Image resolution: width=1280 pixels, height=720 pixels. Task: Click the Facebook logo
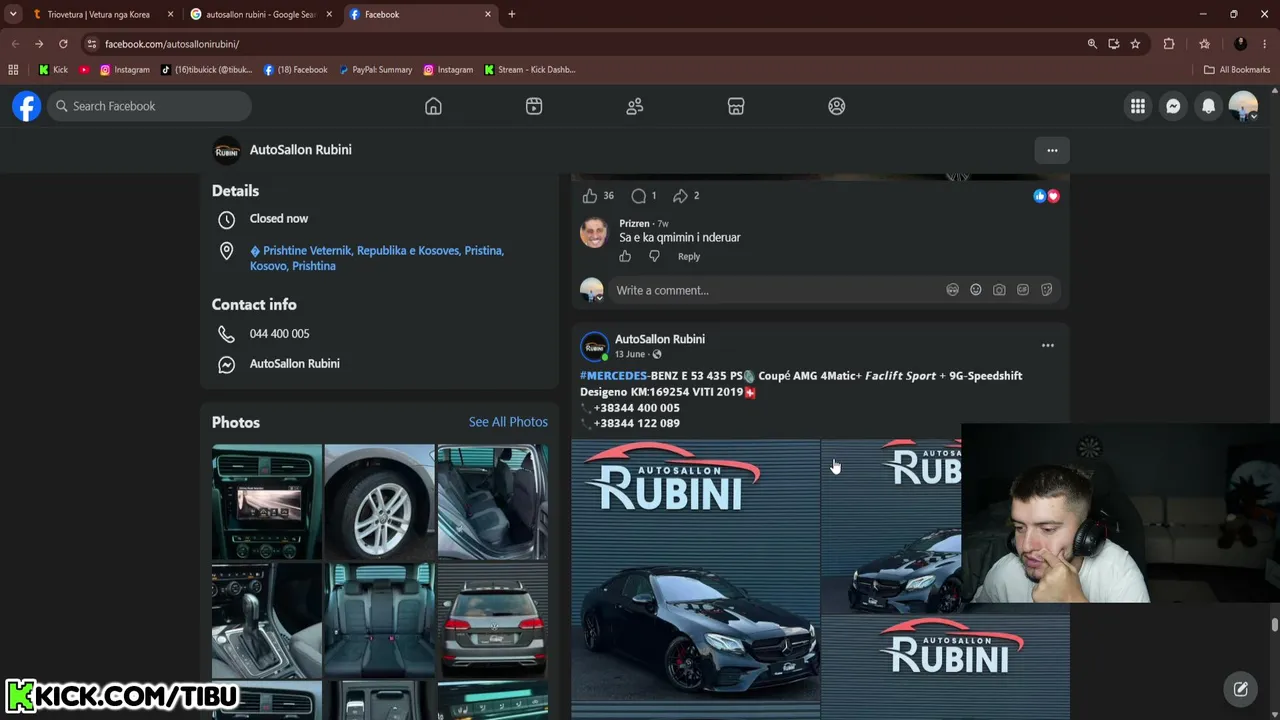click(27, 106)
